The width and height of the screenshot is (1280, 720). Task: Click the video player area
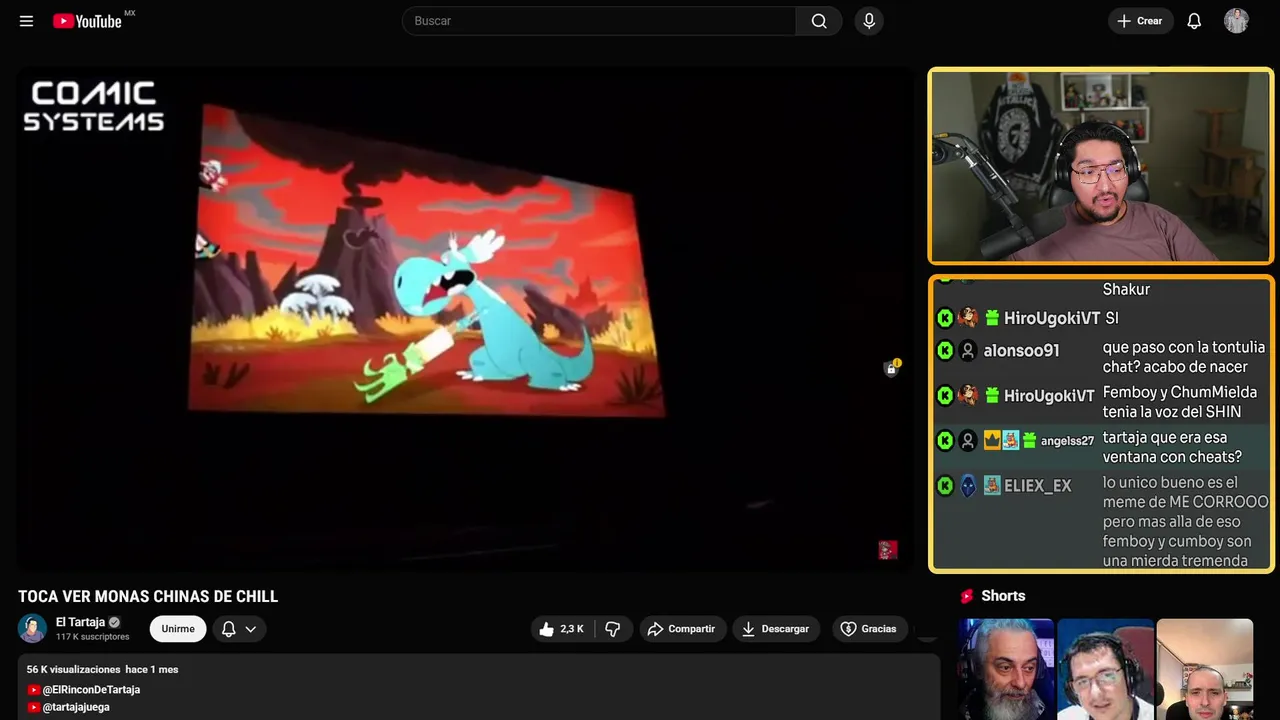tap(465, 320)
